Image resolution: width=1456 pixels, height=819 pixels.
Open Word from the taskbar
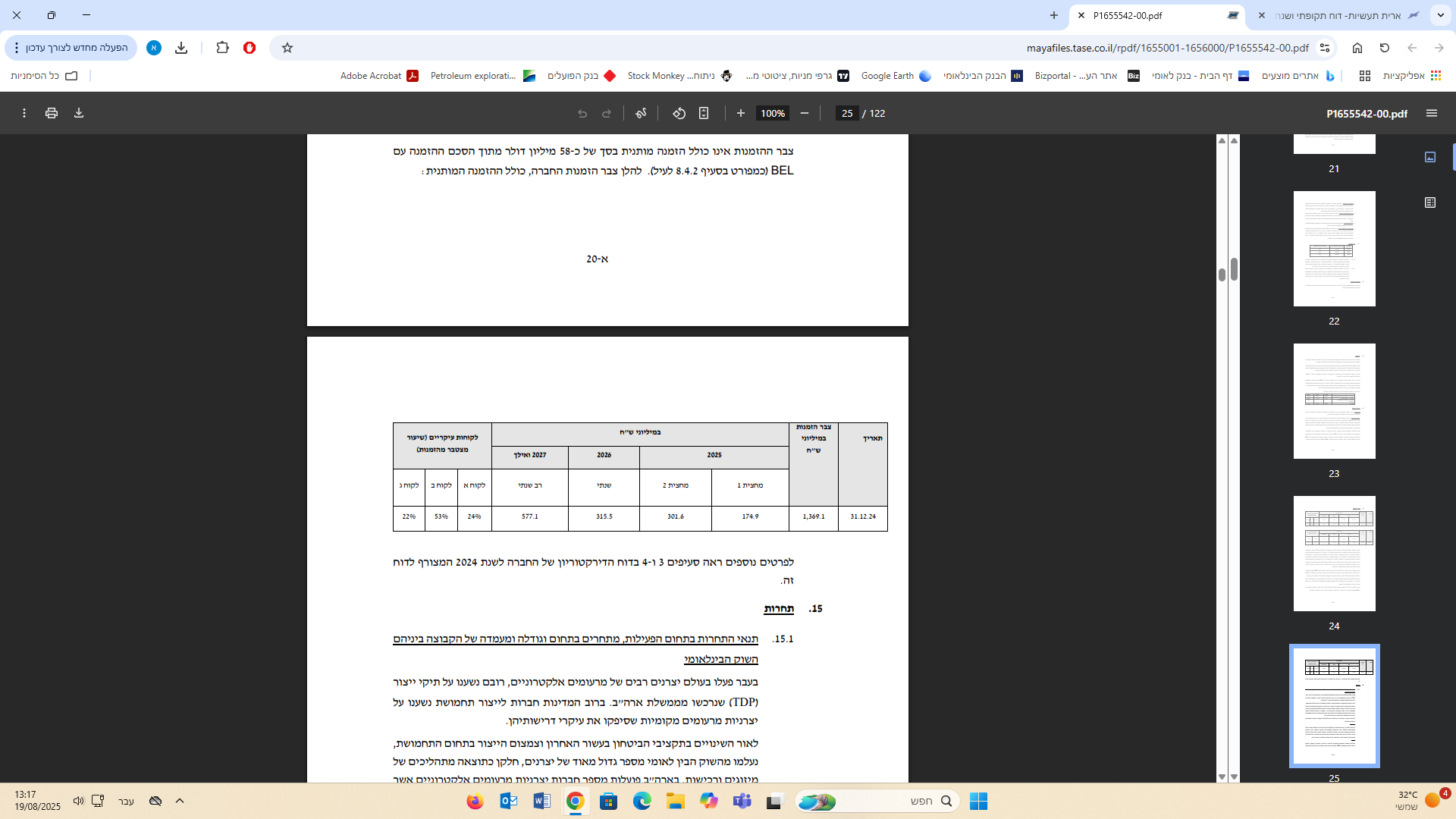(541, 801)
